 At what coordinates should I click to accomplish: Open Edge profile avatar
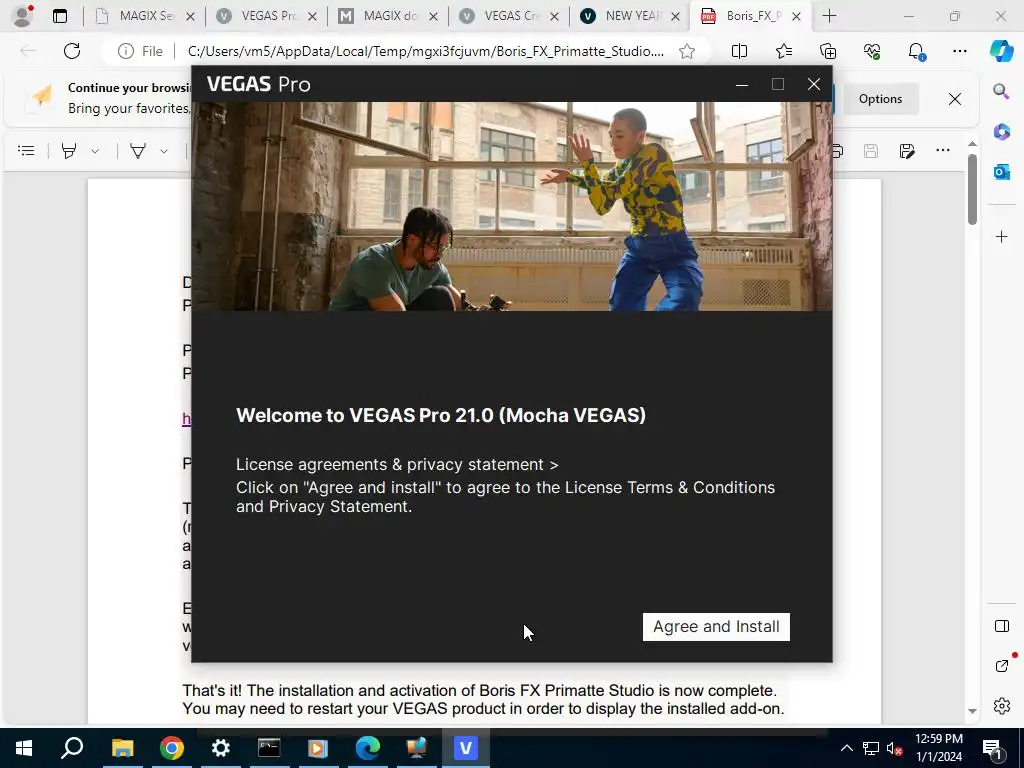click(x=23, y=16)
